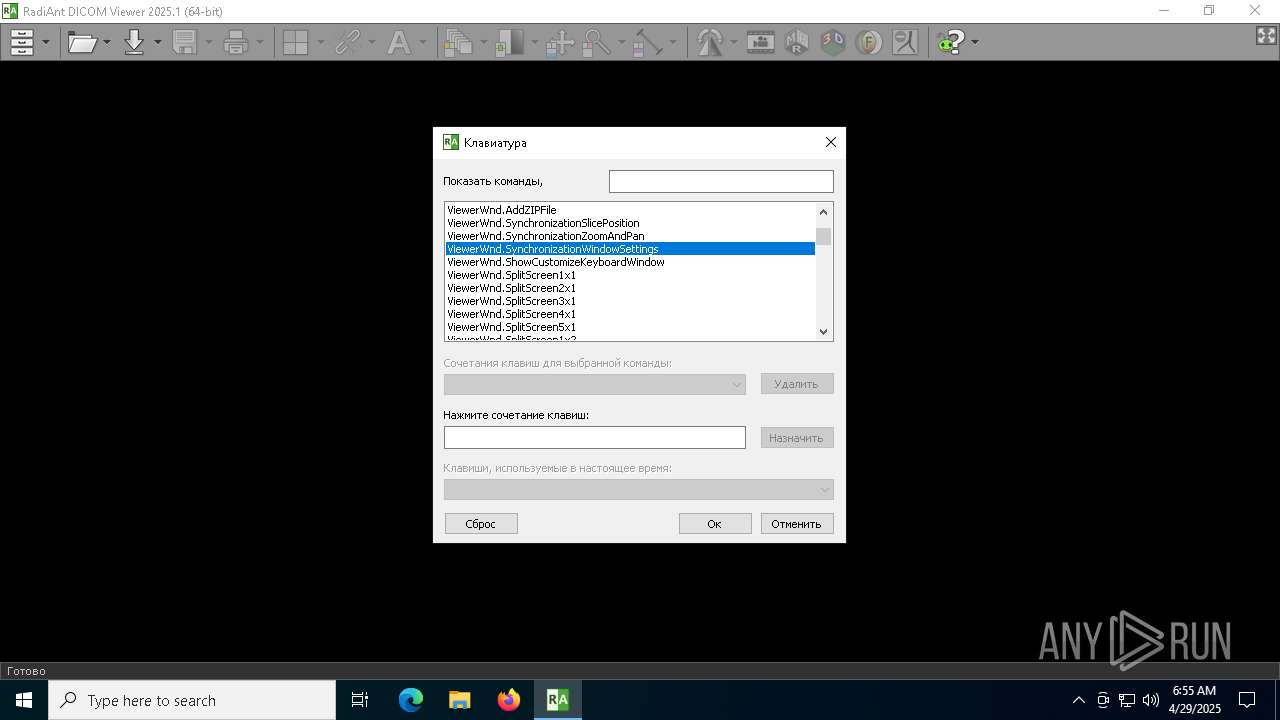Click the command list scroll down arrow
This screenshot has width=1280, height=720.
click(x=824, y=332)
